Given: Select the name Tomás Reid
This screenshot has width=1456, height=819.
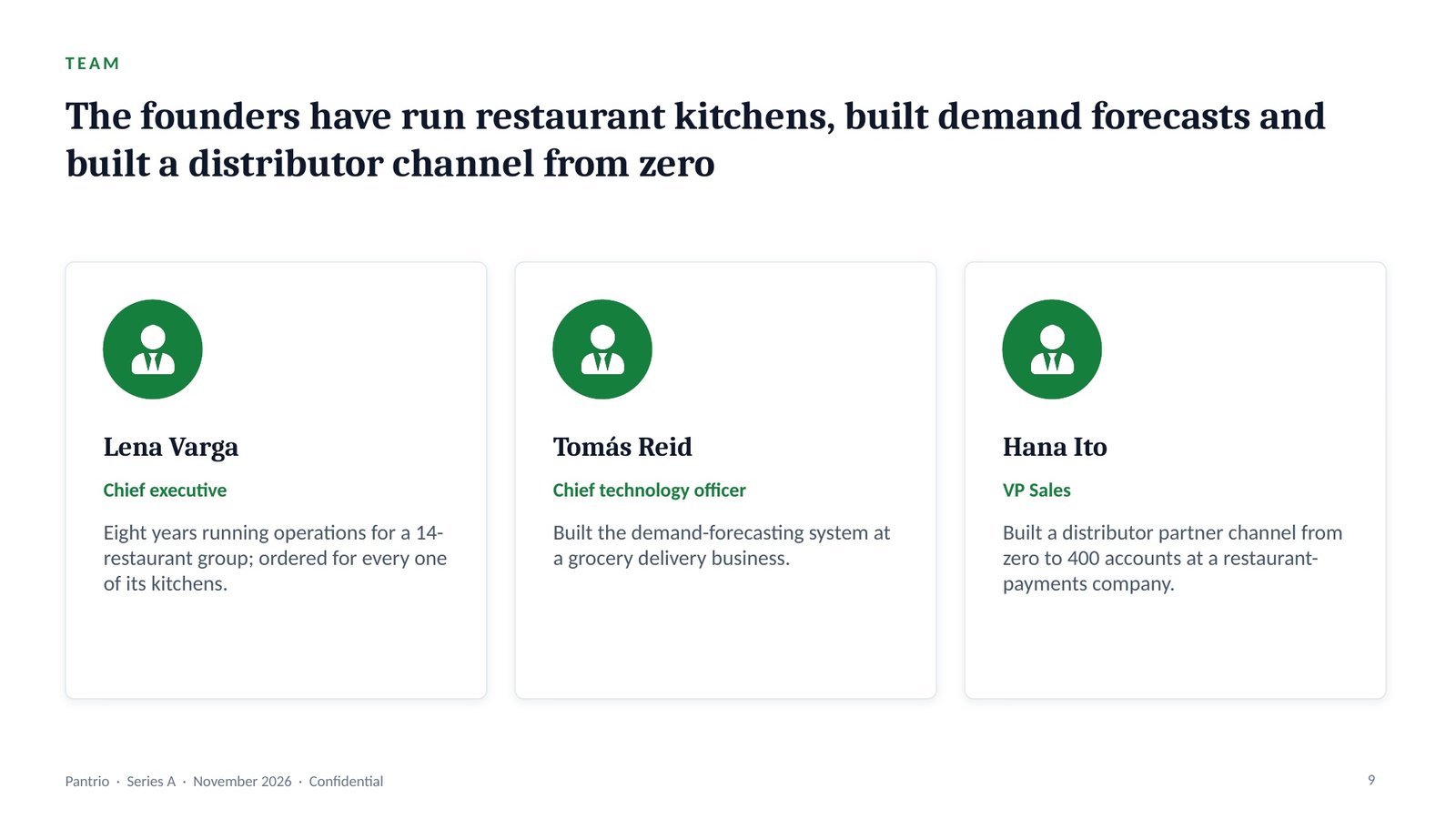Looking at the screenshot, I should point(622,447).
